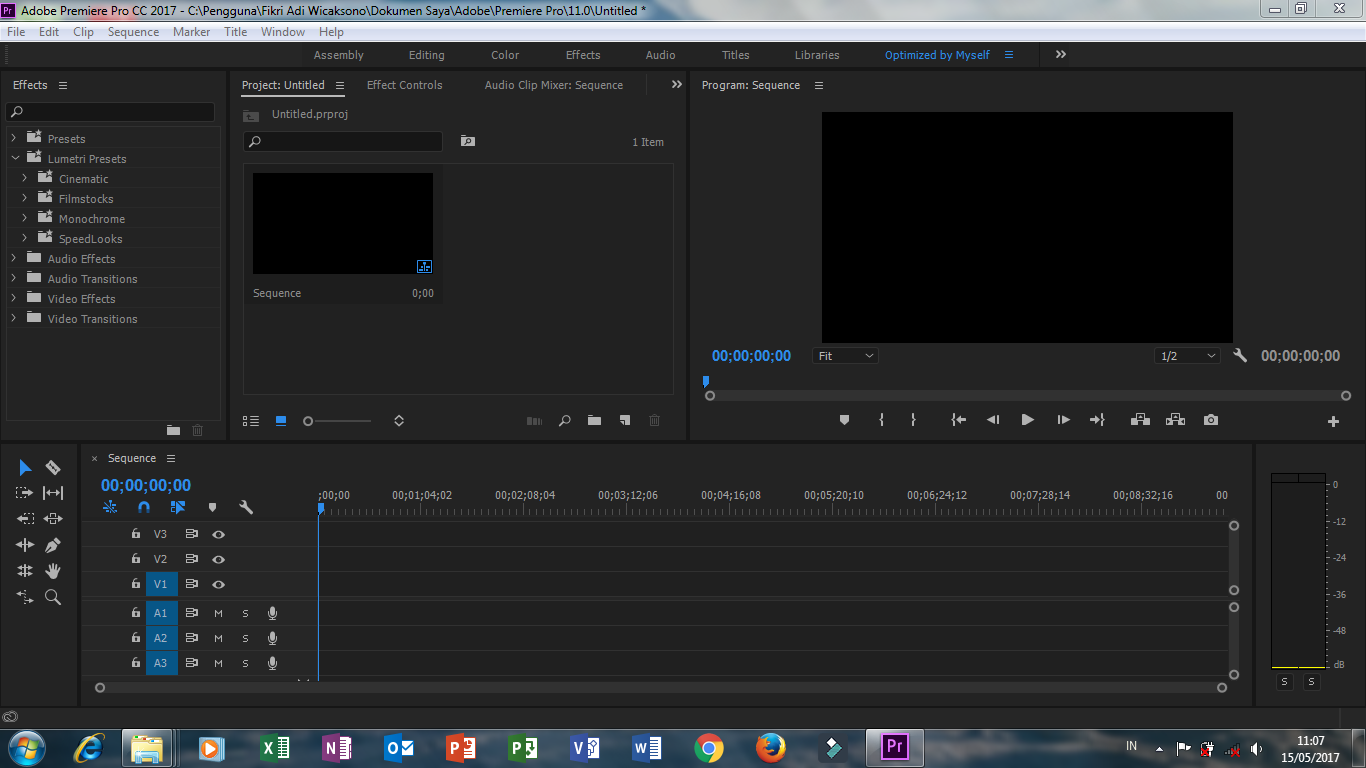This screenshot has width=1366, height=768.
Task: Expand the Audio Effects folder
Action: (x=14, y=259)
